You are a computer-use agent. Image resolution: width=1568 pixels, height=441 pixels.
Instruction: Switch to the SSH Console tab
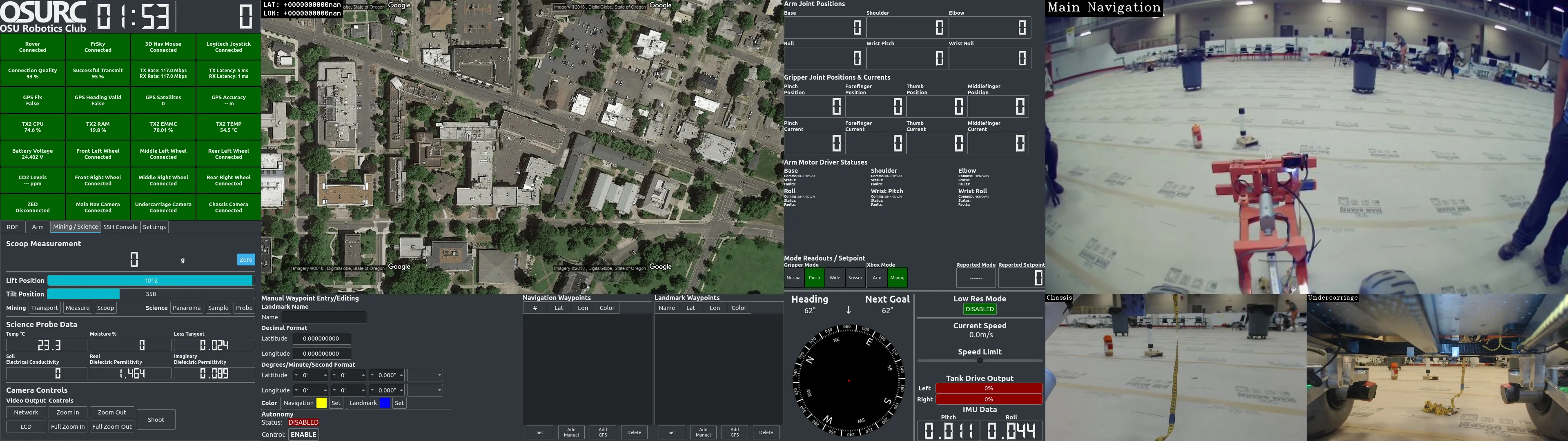coord(120,227)
